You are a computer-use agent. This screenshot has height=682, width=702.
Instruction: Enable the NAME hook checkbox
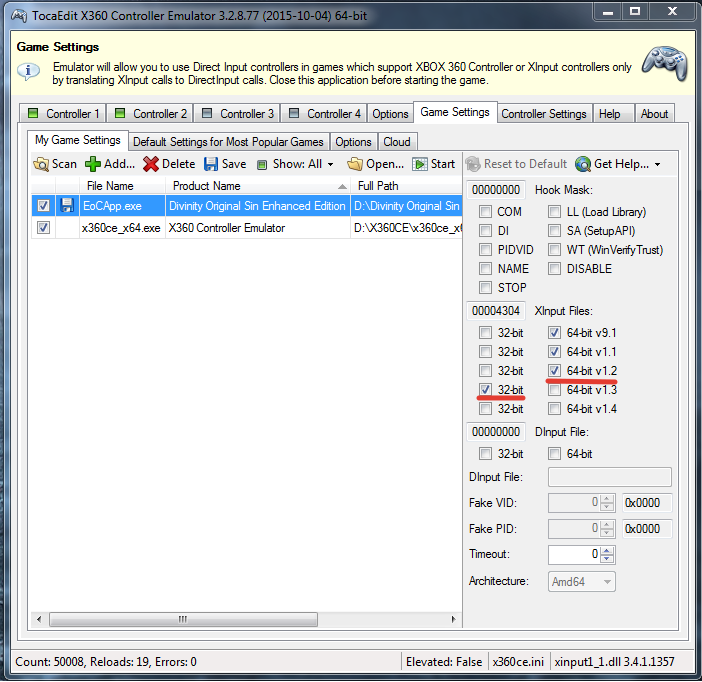coord(485,269)
